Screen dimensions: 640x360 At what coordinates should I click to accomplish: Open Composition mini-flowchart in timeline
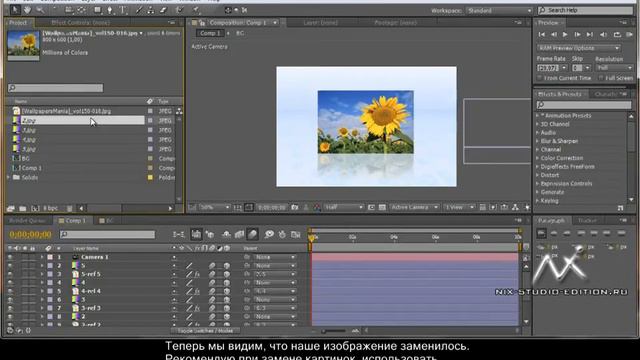(x=178, y=234)
